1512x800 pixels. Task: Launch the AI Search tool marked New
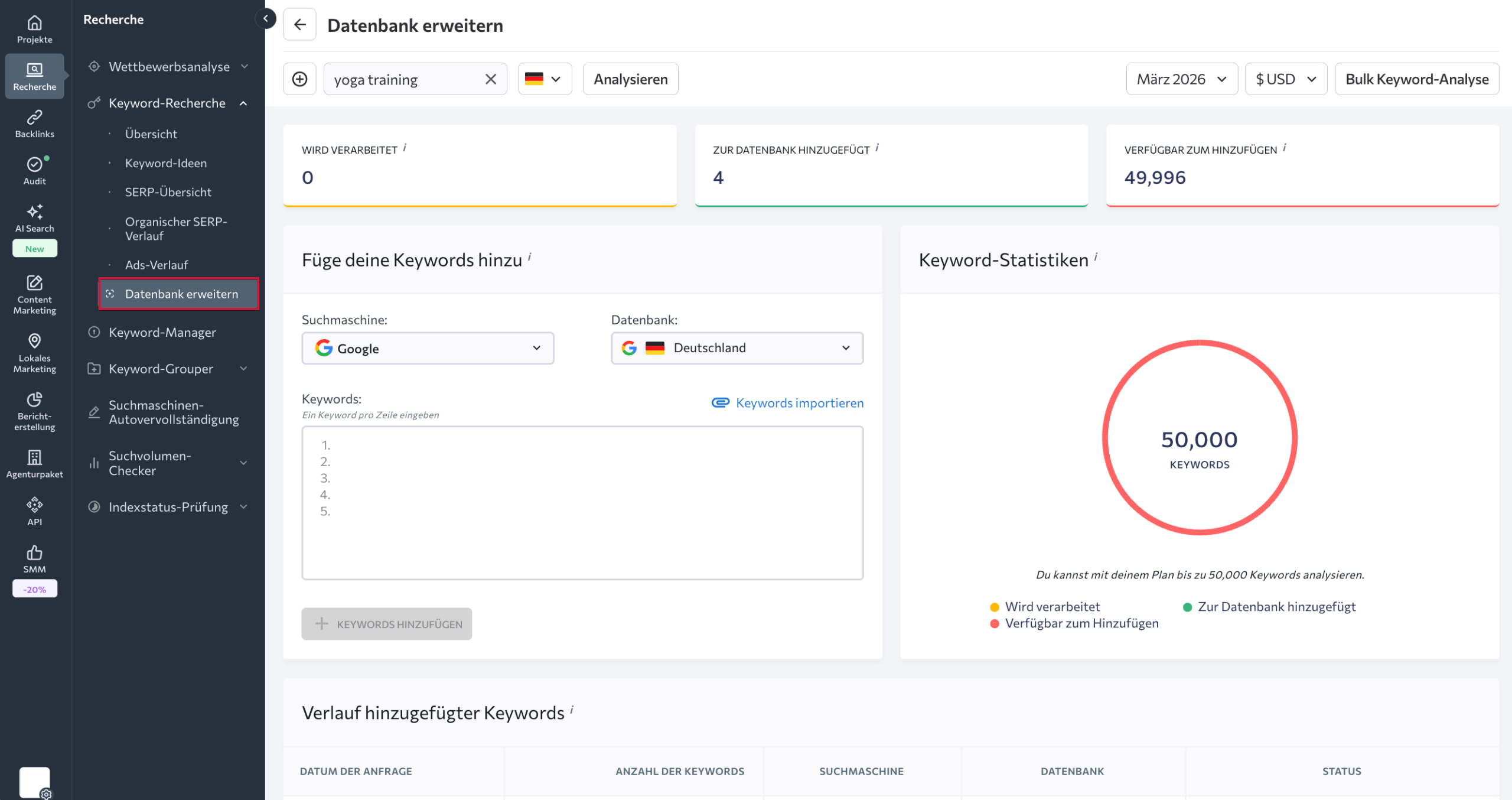34,220
